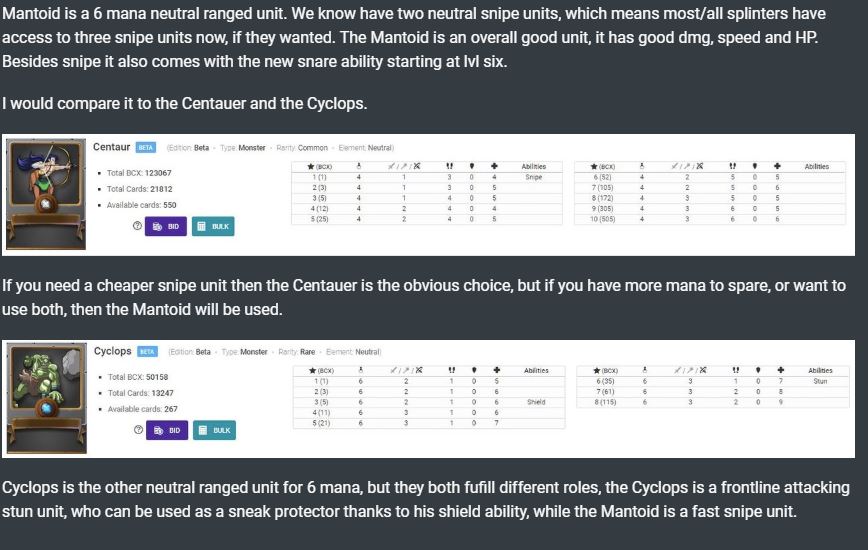
Task: Click the BETA badge next to Centaur
Action: tap(146, 148)
